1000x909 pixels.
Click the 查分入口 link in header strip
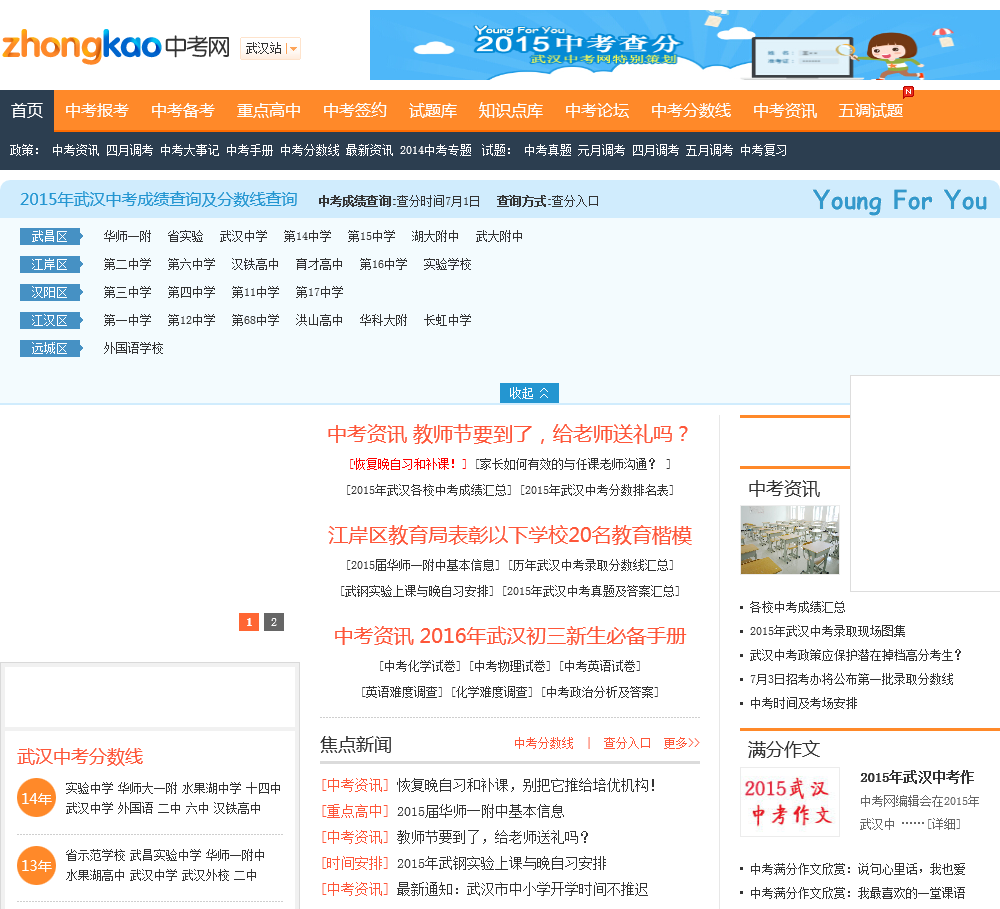[575, 202]
